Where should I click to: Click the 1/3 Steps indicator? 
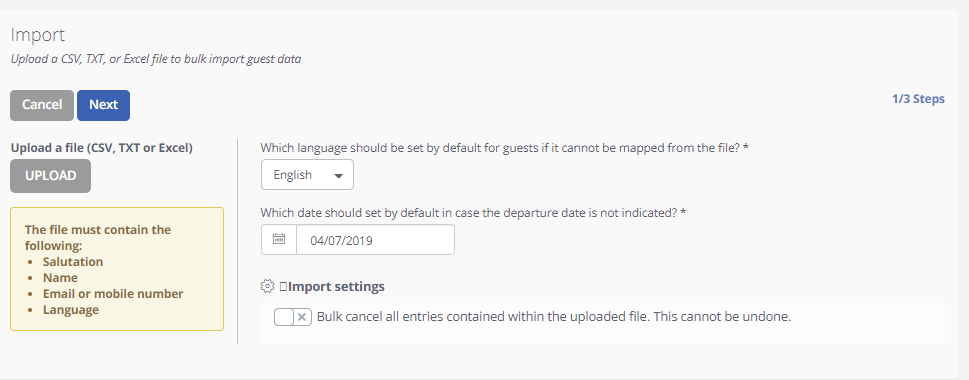918,99
